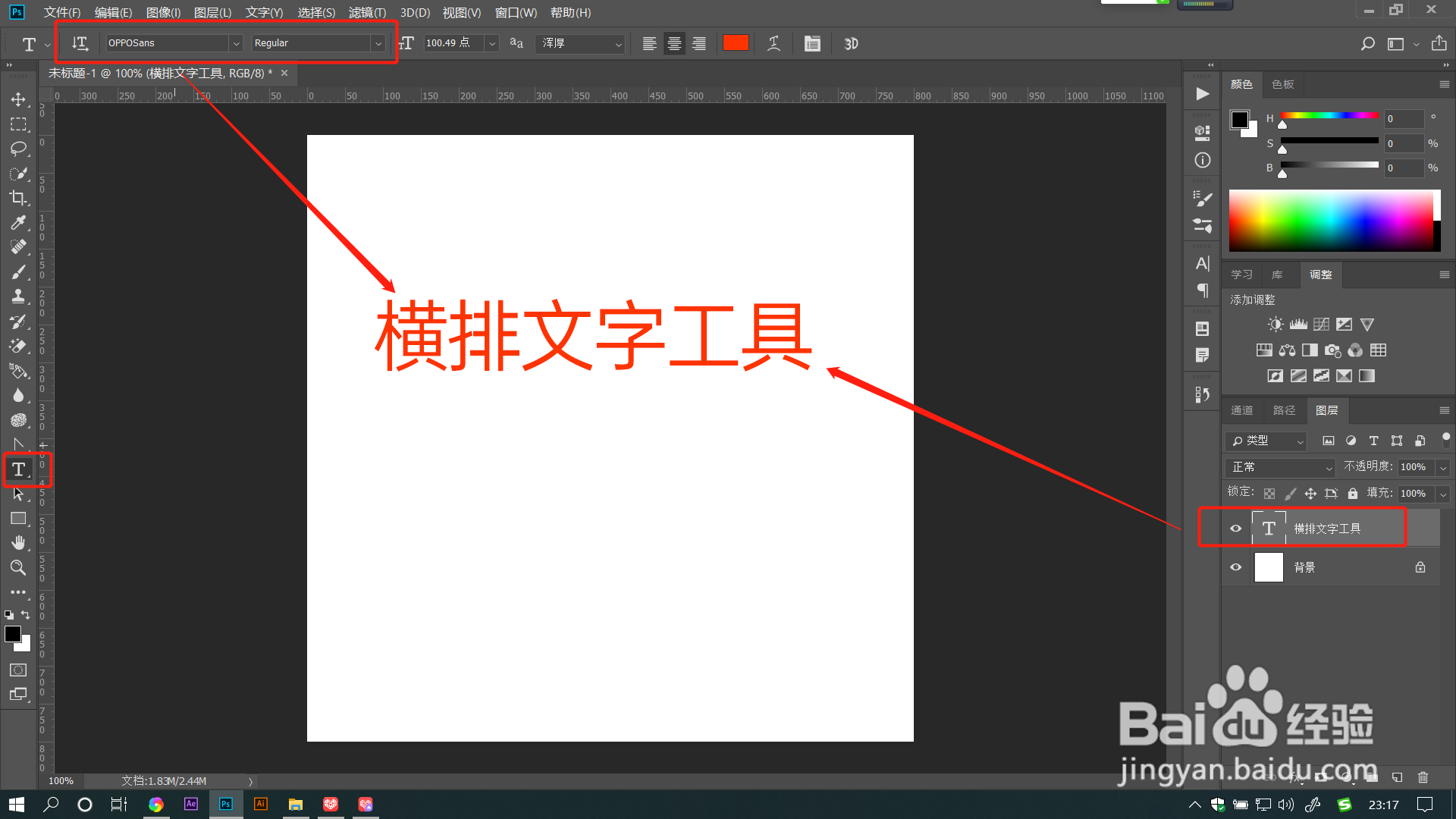This screenshot has width=1456, height=819.
Task: Center align the text
Action: [674, 43]
